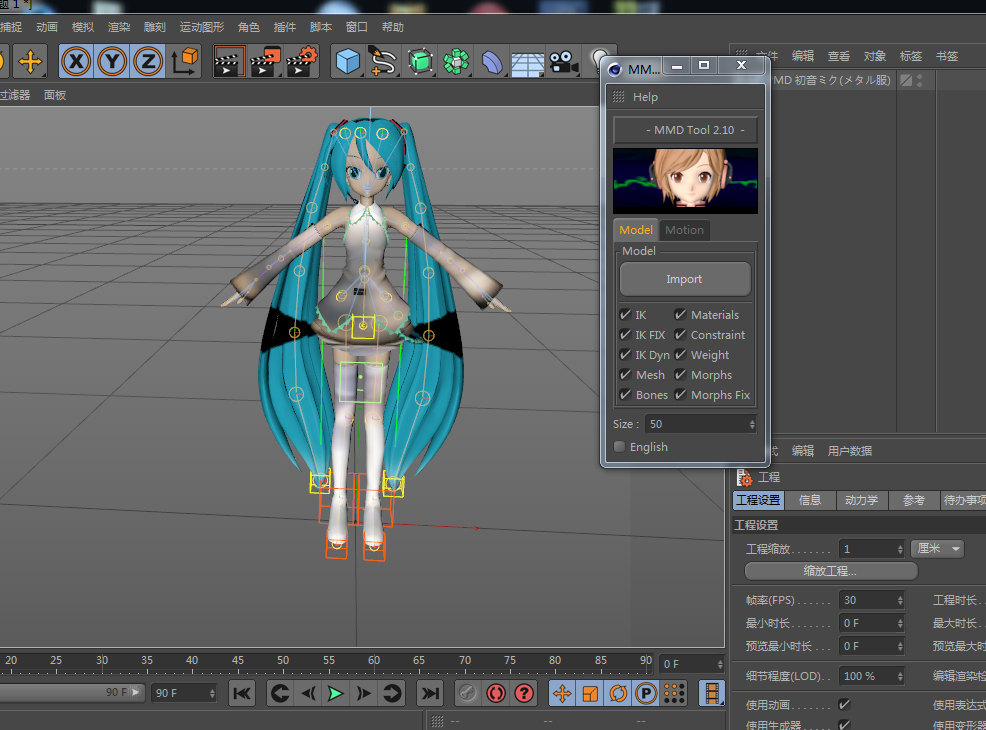986x730 pixels.
Task: Step forward one frame
Action: 363,693
